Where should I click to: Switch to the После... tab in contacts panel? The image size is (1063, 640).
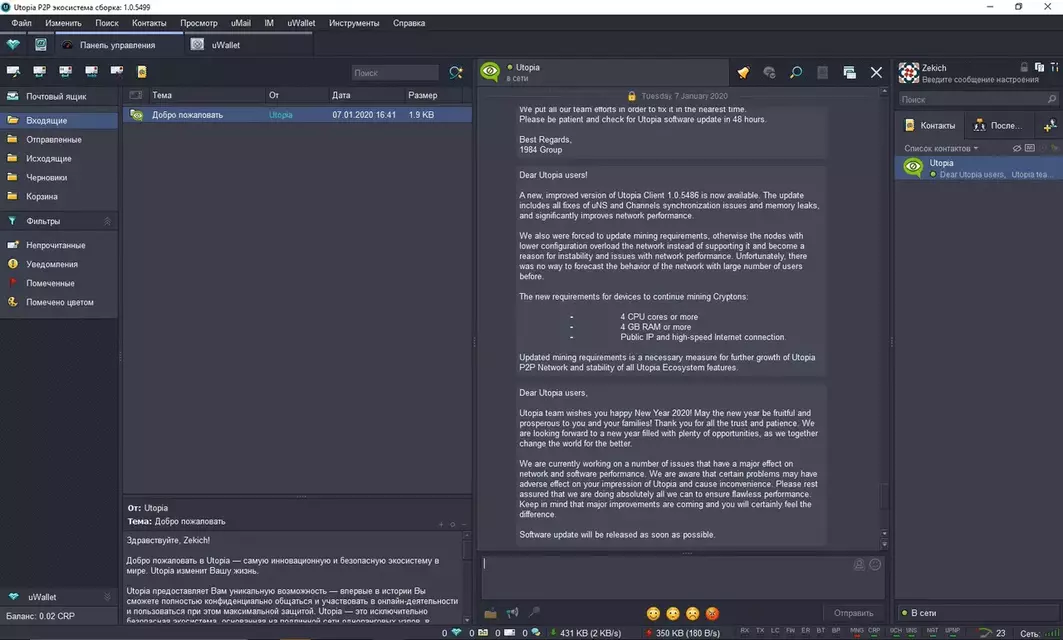coord(997,125)
